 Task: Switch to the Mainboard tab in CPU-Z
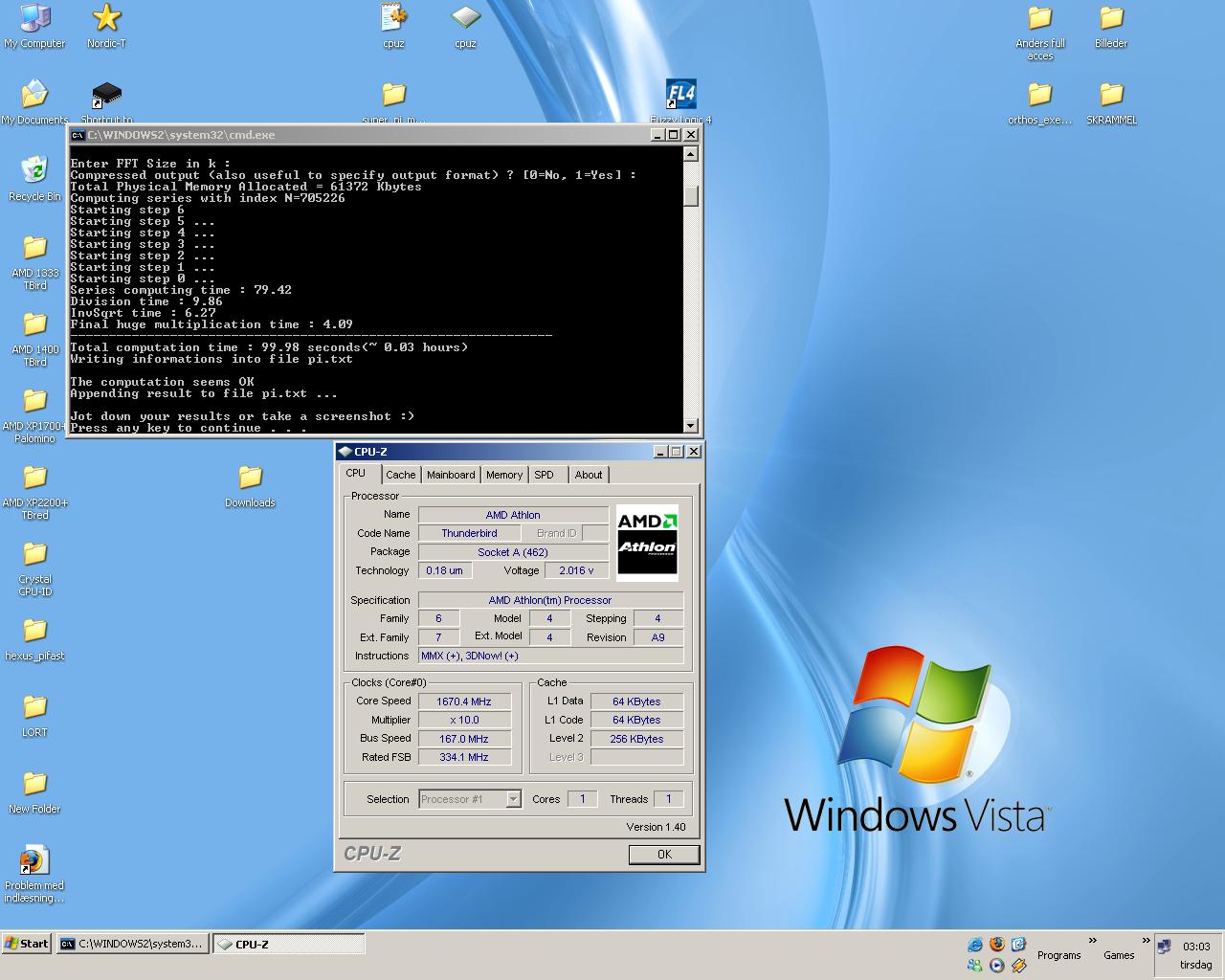(451, 475)
